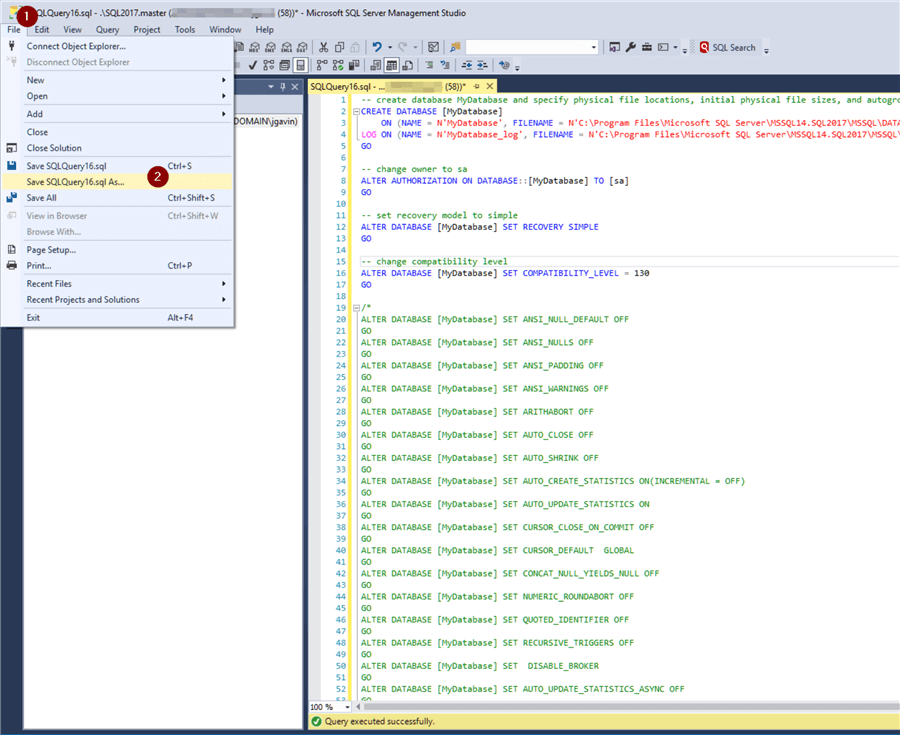The image size is (900, 735).
Task: Click inside the empty toolbar combo box field
Action: pyautogui.click(x=527, y=47)
